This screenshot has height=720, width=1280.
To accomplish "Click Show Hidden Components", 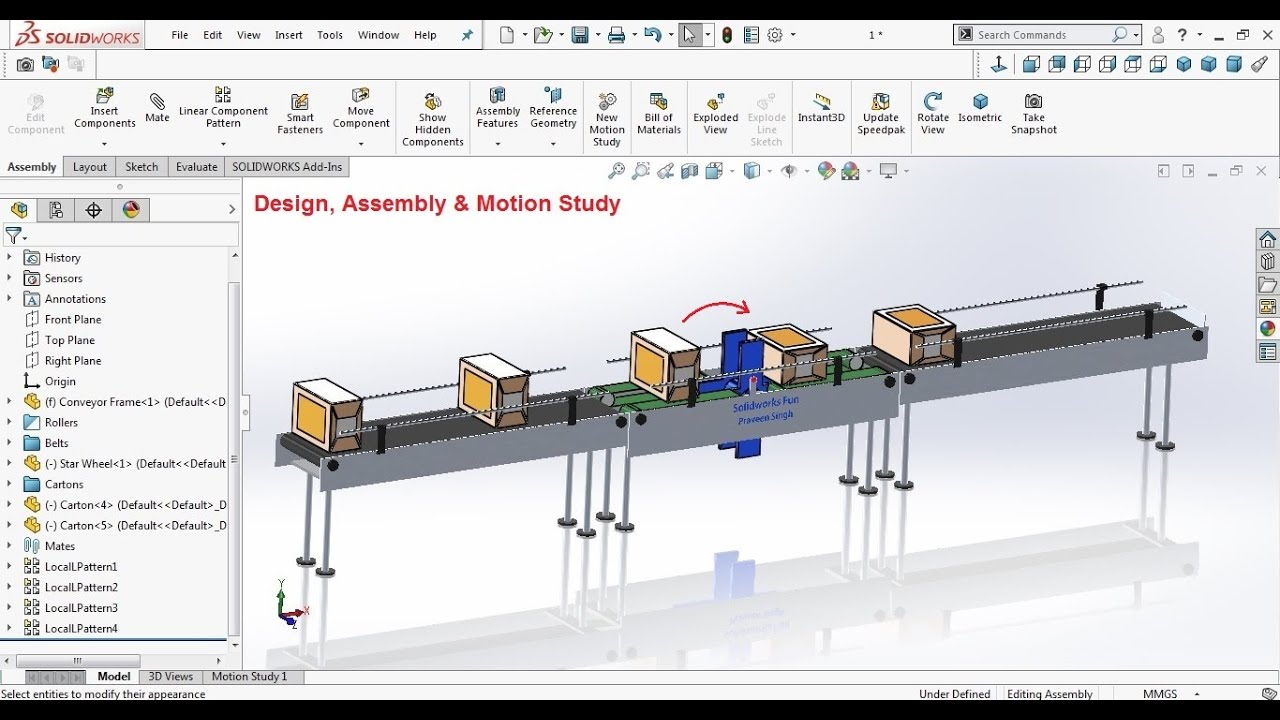I will click(433, 120).
